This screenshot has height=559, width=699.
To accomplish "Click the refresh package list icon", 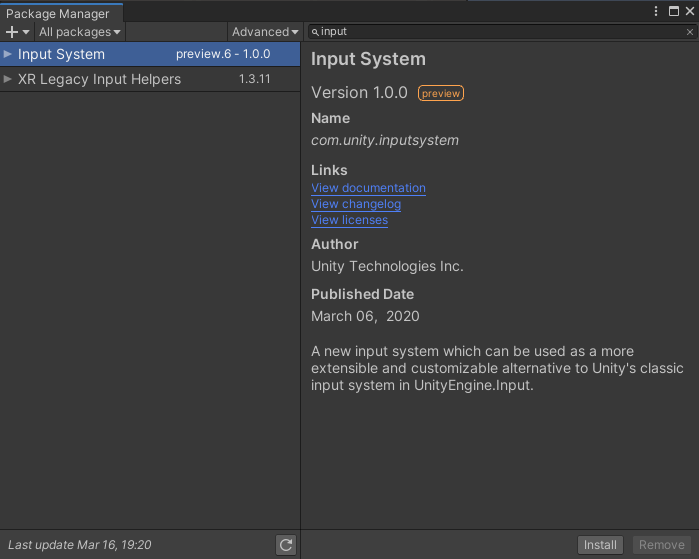I will [x=286, y=545].
